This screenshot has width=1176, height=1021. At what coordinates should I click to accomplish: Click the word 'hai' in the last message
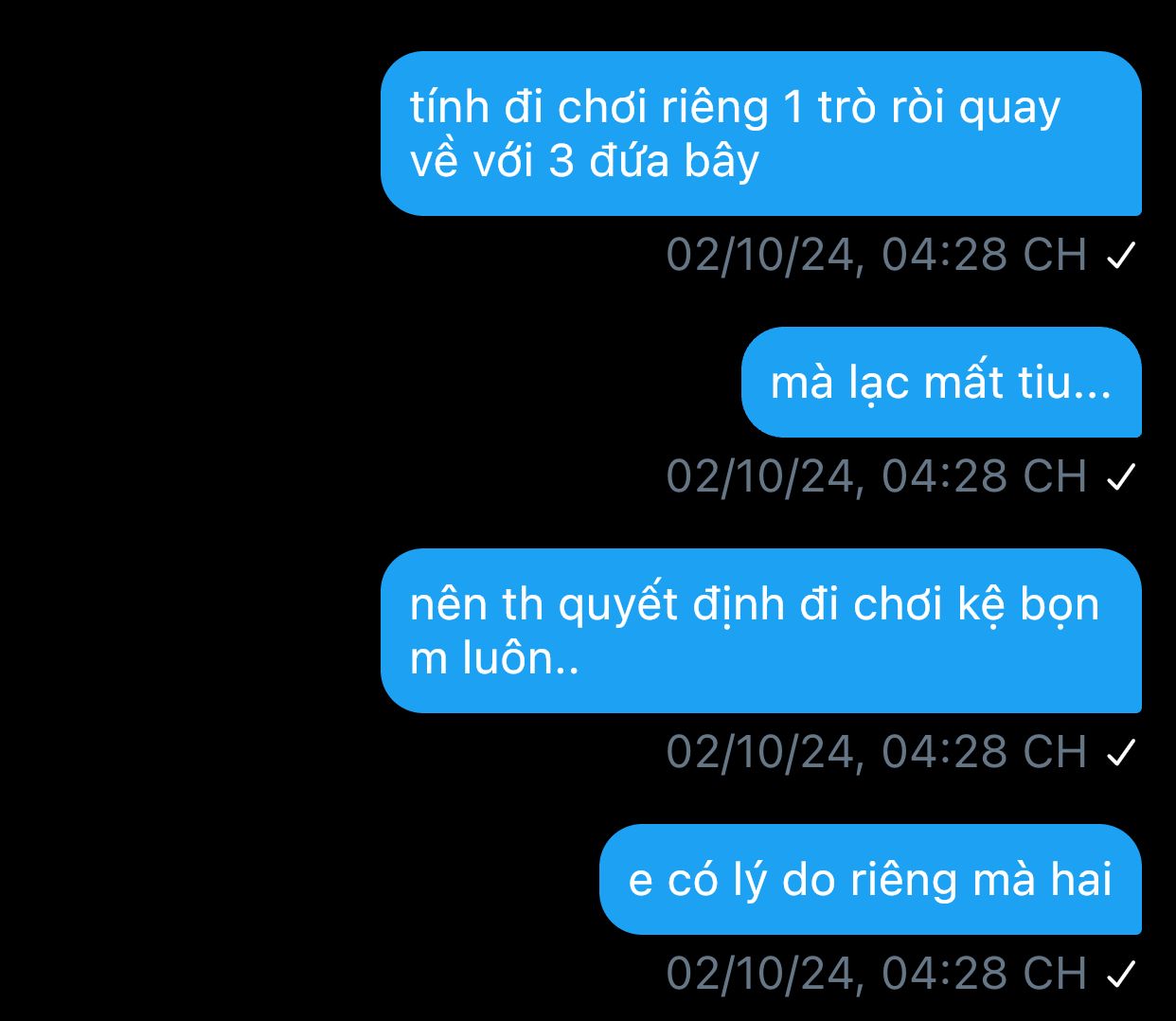point(1080,879)
